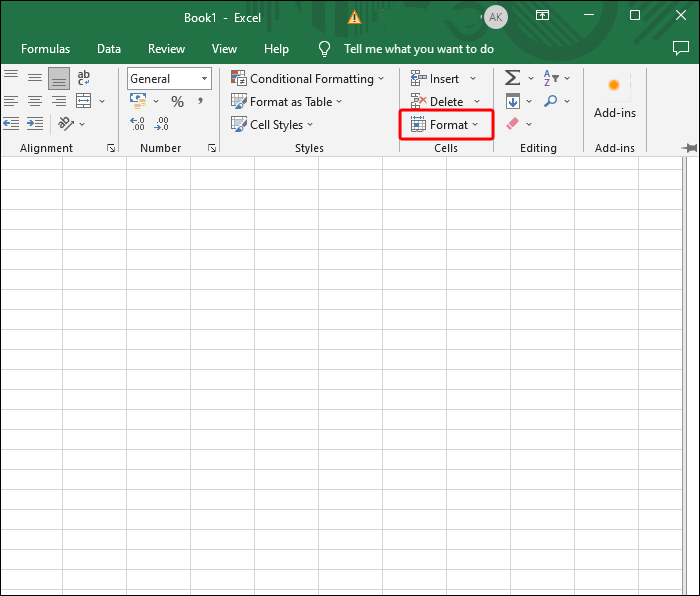Screen dimensions: 700x596
Task: Click the Percent Style icon
Action: pos(177,101)
